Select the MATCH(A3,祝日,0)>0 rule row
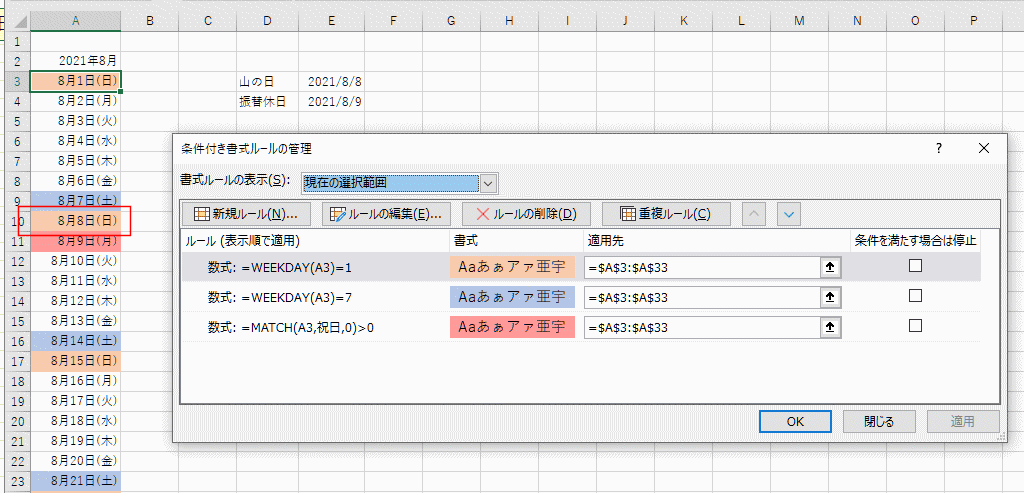Screen dimensions: 1024x493 point(581,327)
